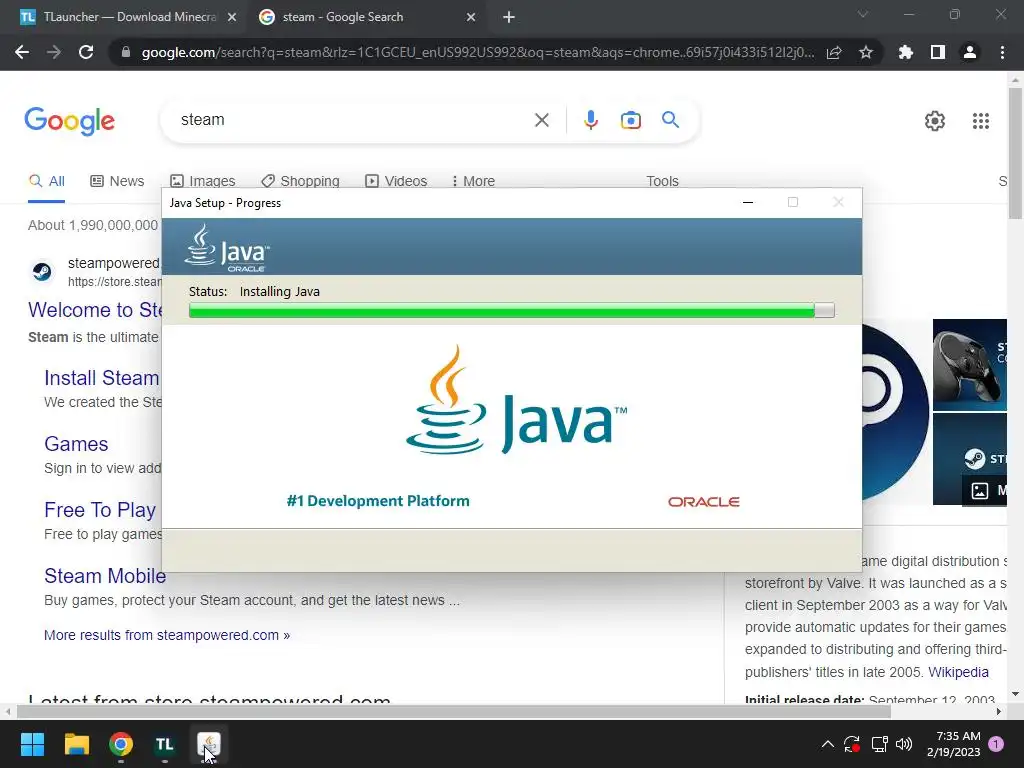This screenshot has height=768, width=1024.
Task: Bookmark this page with the star icon
Action: [866, 52]
